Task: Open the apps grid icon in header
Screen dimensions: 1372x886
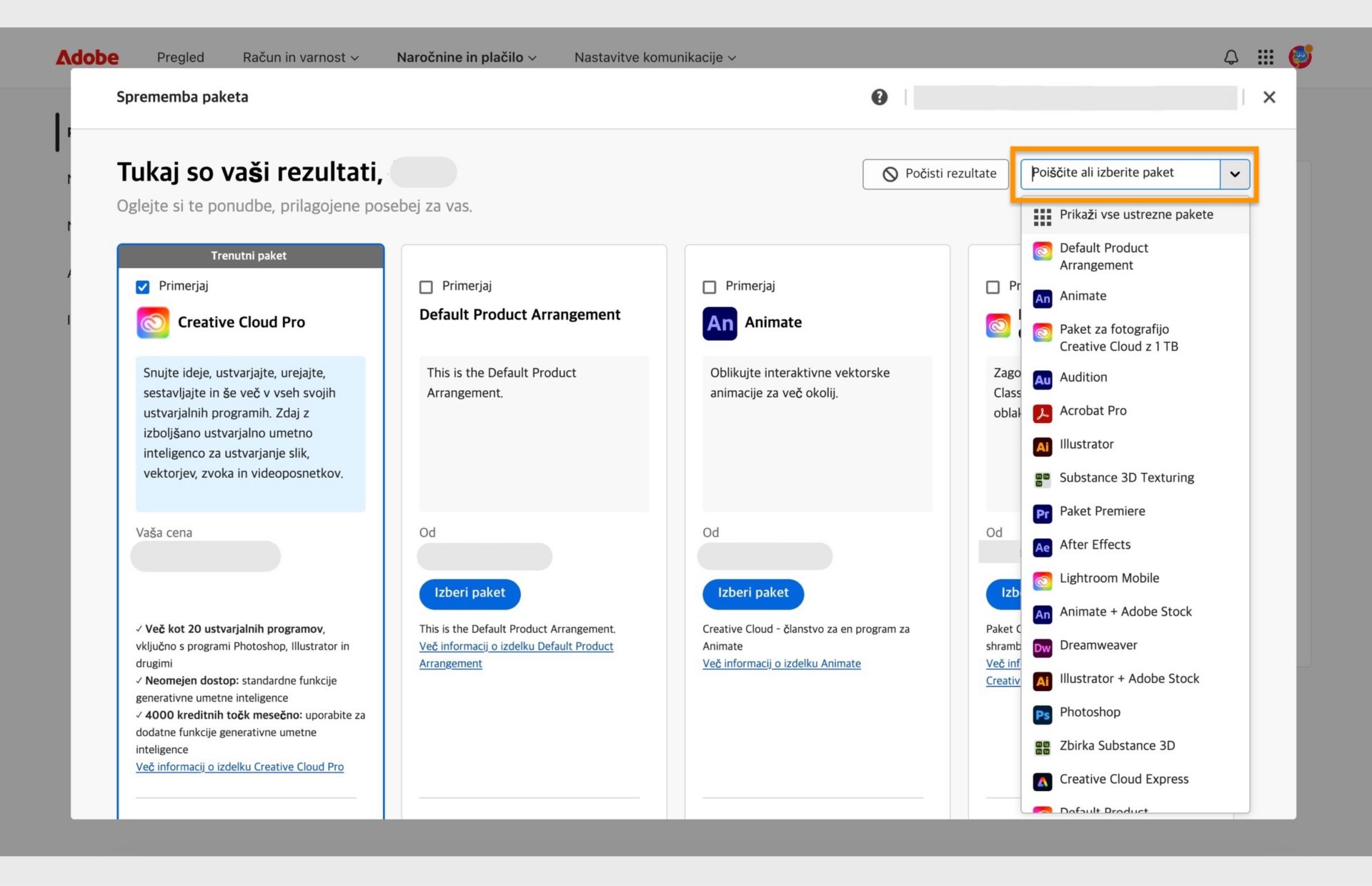Action: point(1266,57)
